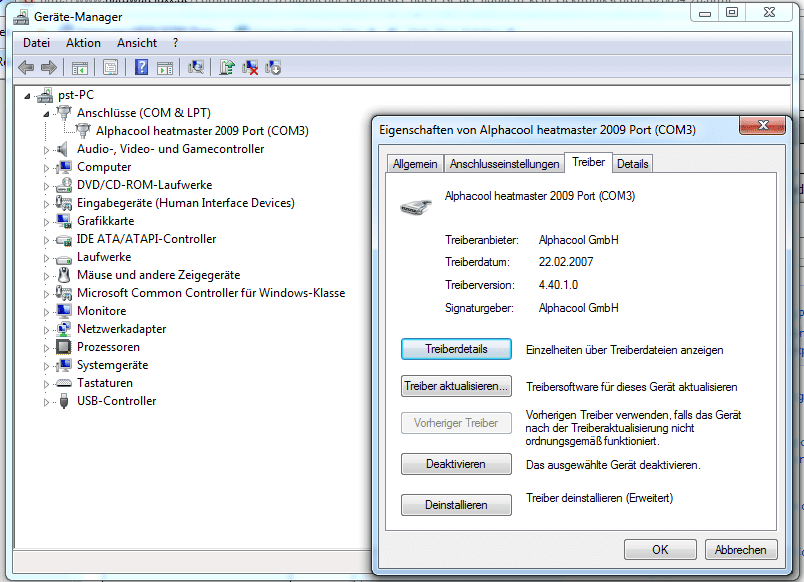Click the blue Help question mark icon
Image resolution: width=804 pixels, height=582 pixels.
[142, 67]
